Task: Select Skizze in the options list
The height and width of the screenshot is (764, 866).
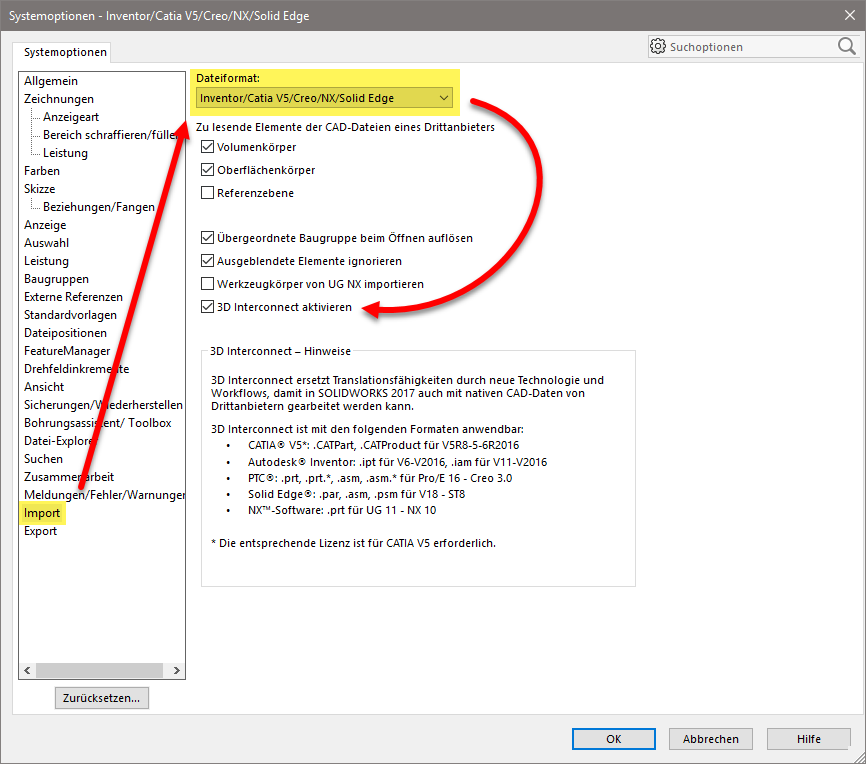Action: pyautogui.click(x=39, y=189)
